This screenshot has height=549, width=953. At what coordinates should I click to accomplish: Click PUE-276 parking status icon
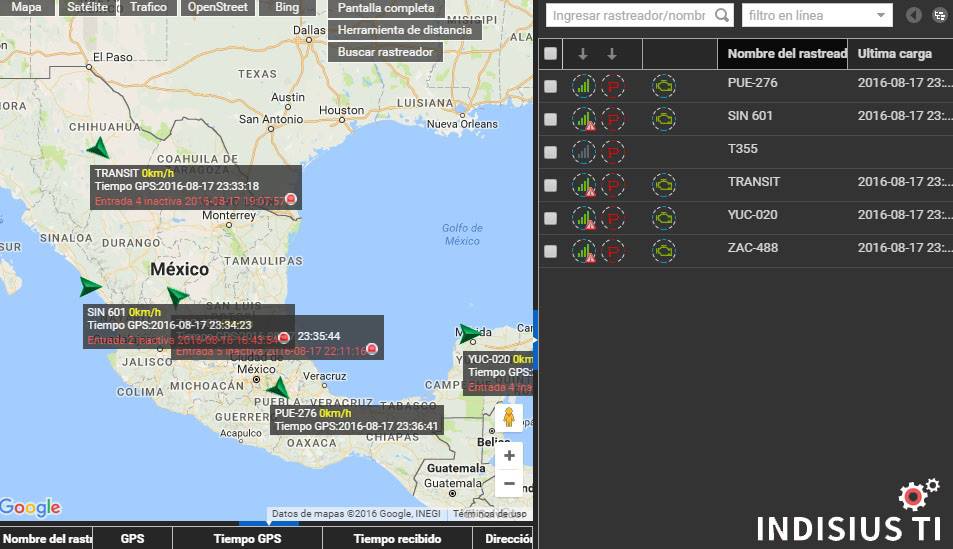pos(613,86)
